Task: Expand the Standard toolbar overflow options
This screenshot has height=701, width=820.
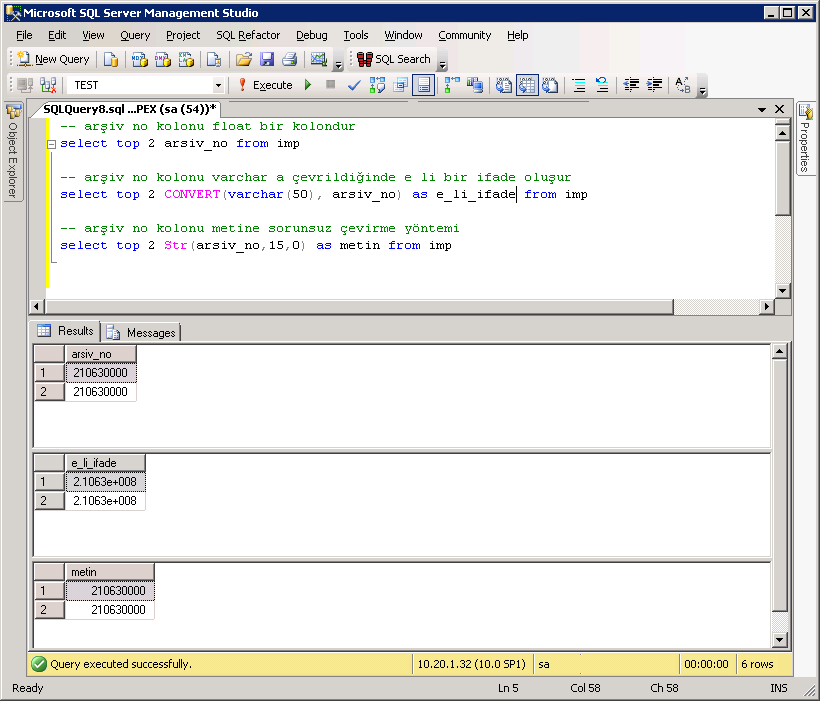Action: (x=338, y=60)
